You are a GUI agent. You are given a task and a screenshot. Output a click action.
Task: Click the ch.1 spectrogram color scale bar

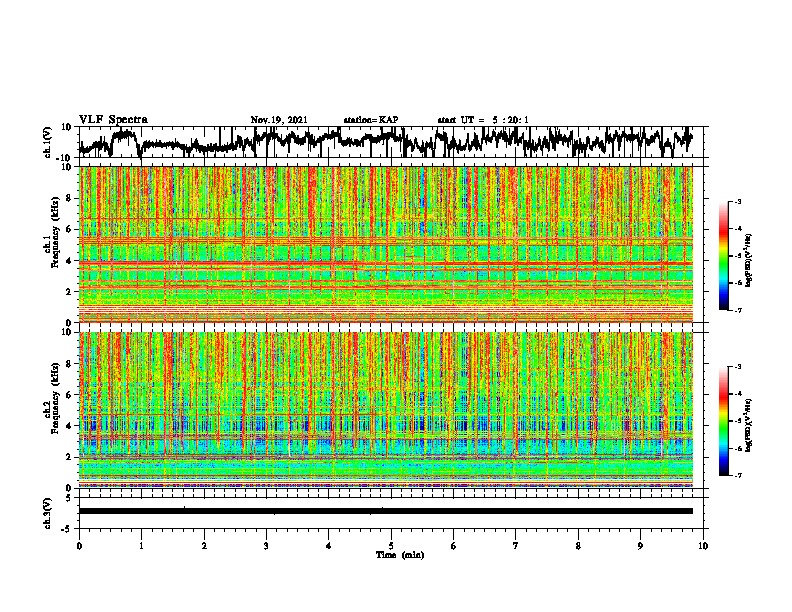[723, 256]
